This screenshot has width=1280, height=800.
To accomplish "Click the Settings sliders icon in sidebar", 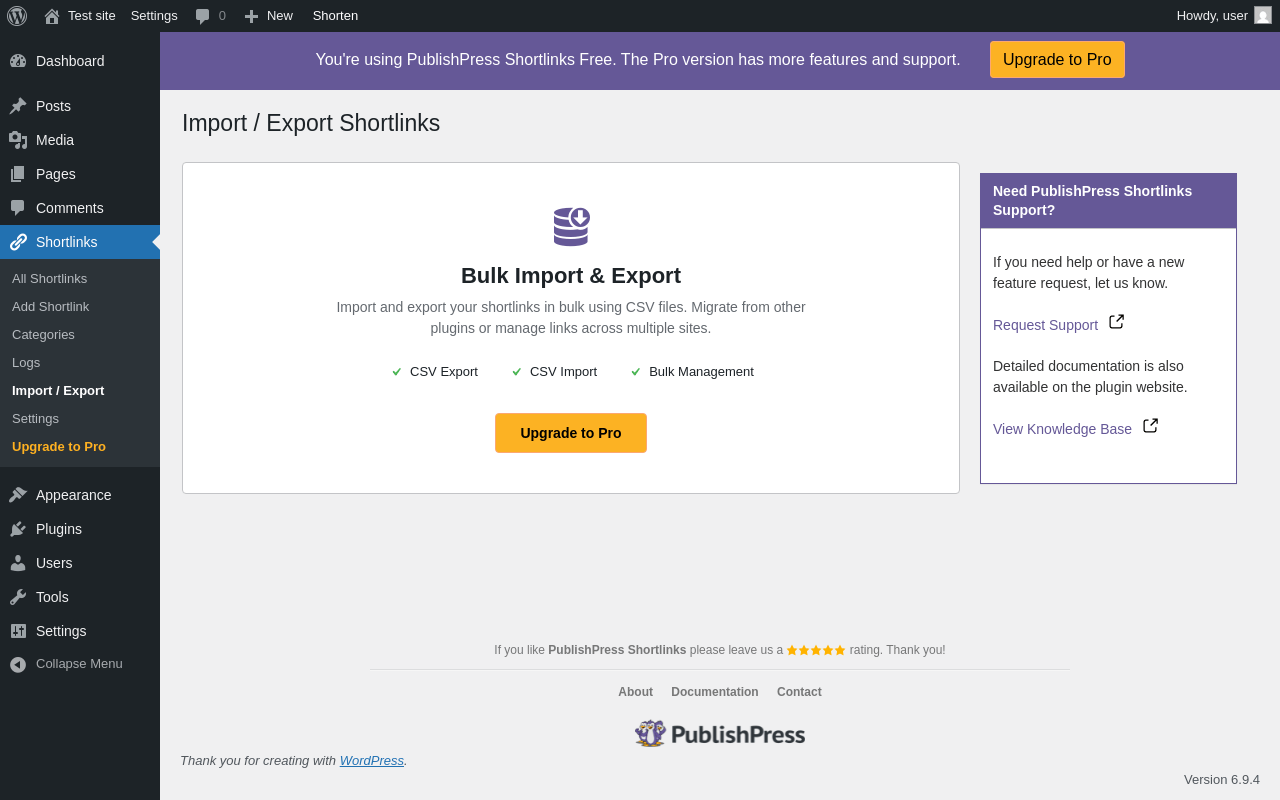I will tap(18, 631).
